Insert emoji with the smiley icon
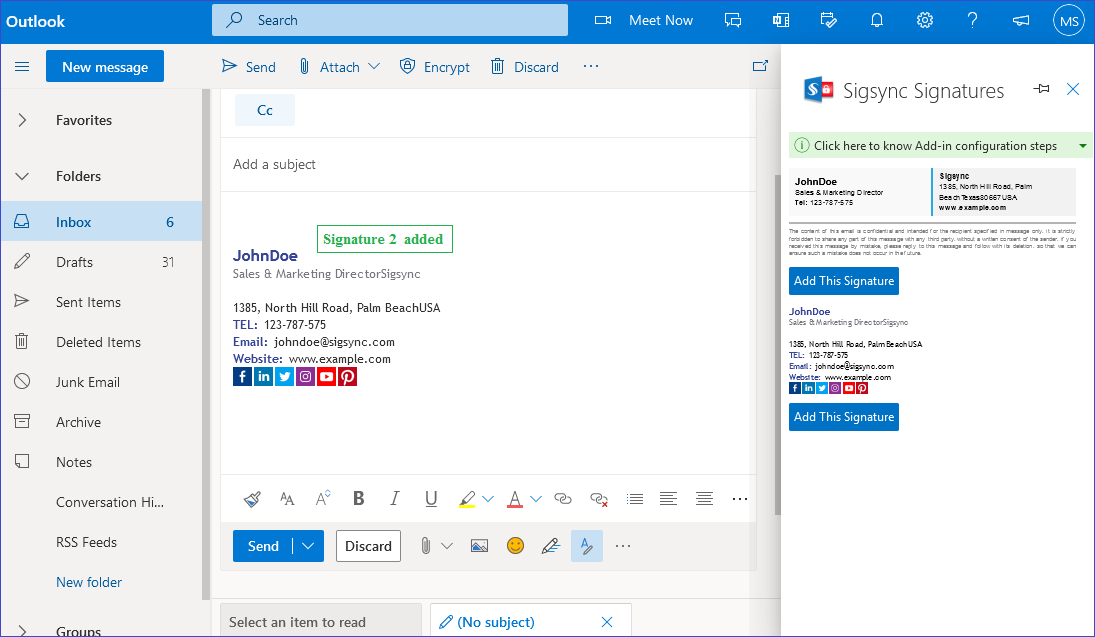 [x=515, y=546]
